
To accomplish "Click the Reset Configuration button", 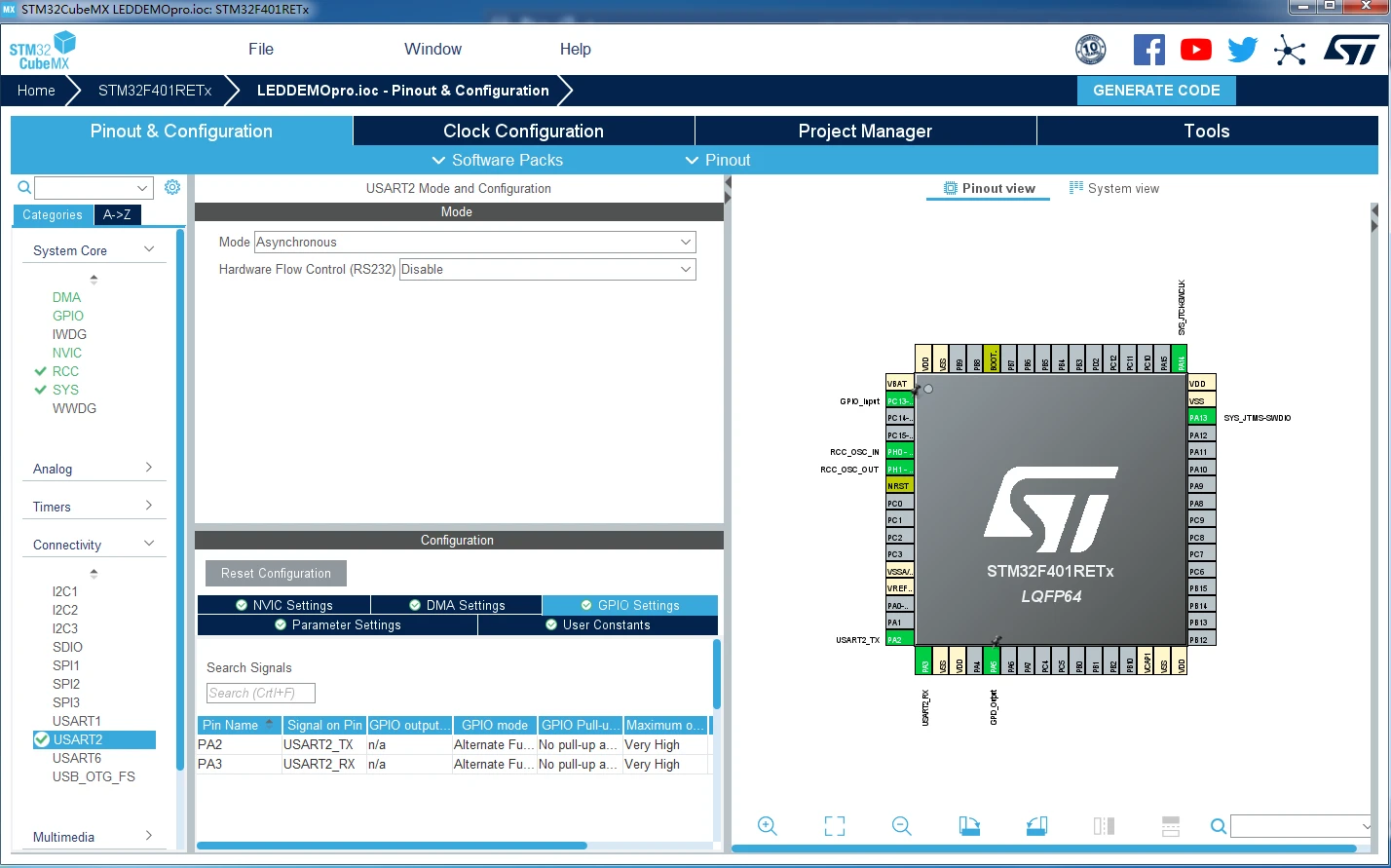I will (276, 573).
